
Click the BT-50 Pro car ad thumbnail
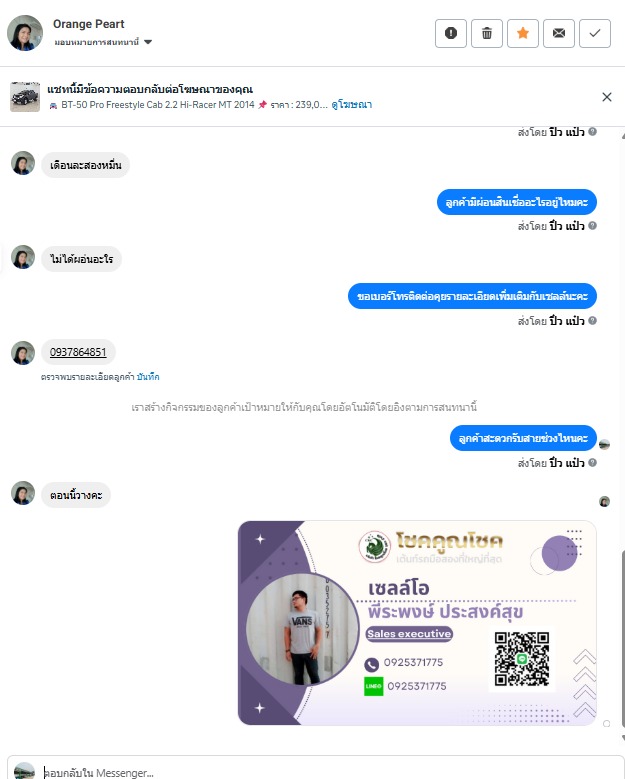[25, 97]
